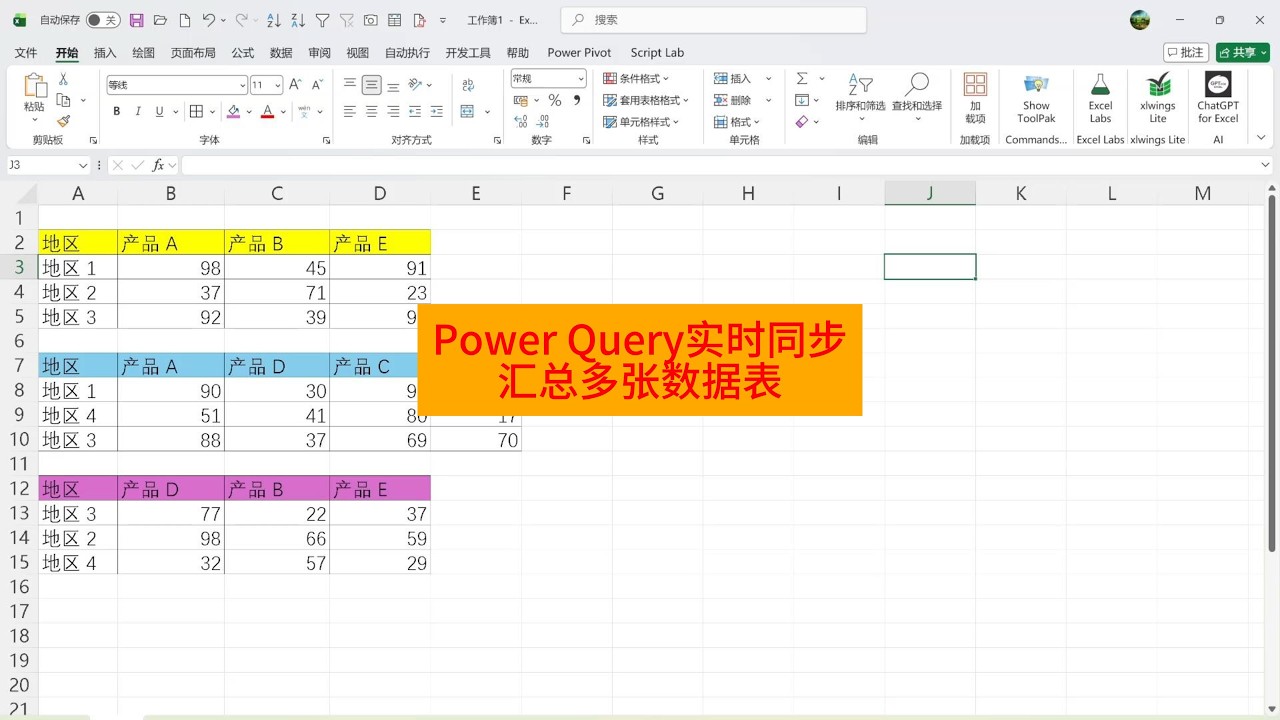Open the font name combo box 等线

pos(176,85)
